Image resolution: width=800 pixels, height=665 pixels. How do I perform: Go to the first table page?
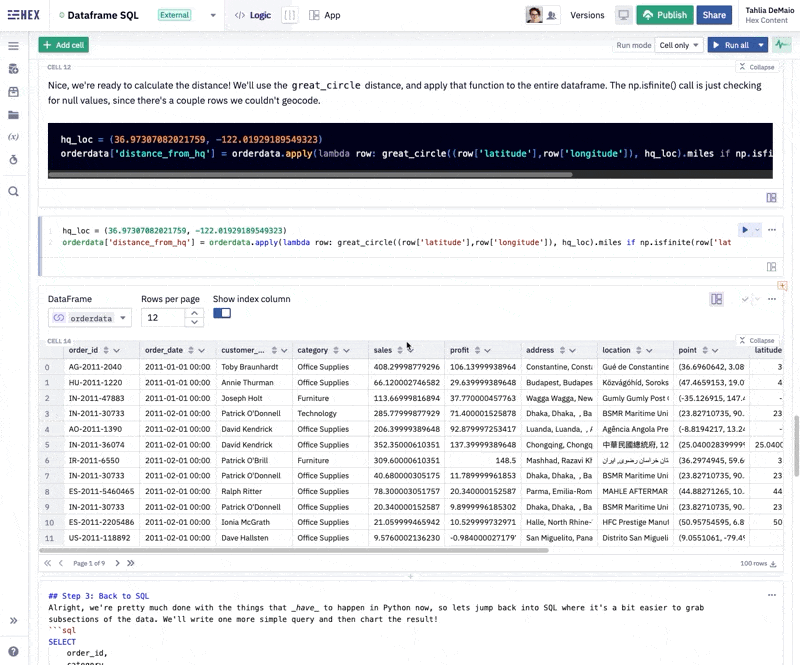click(47, 563)
